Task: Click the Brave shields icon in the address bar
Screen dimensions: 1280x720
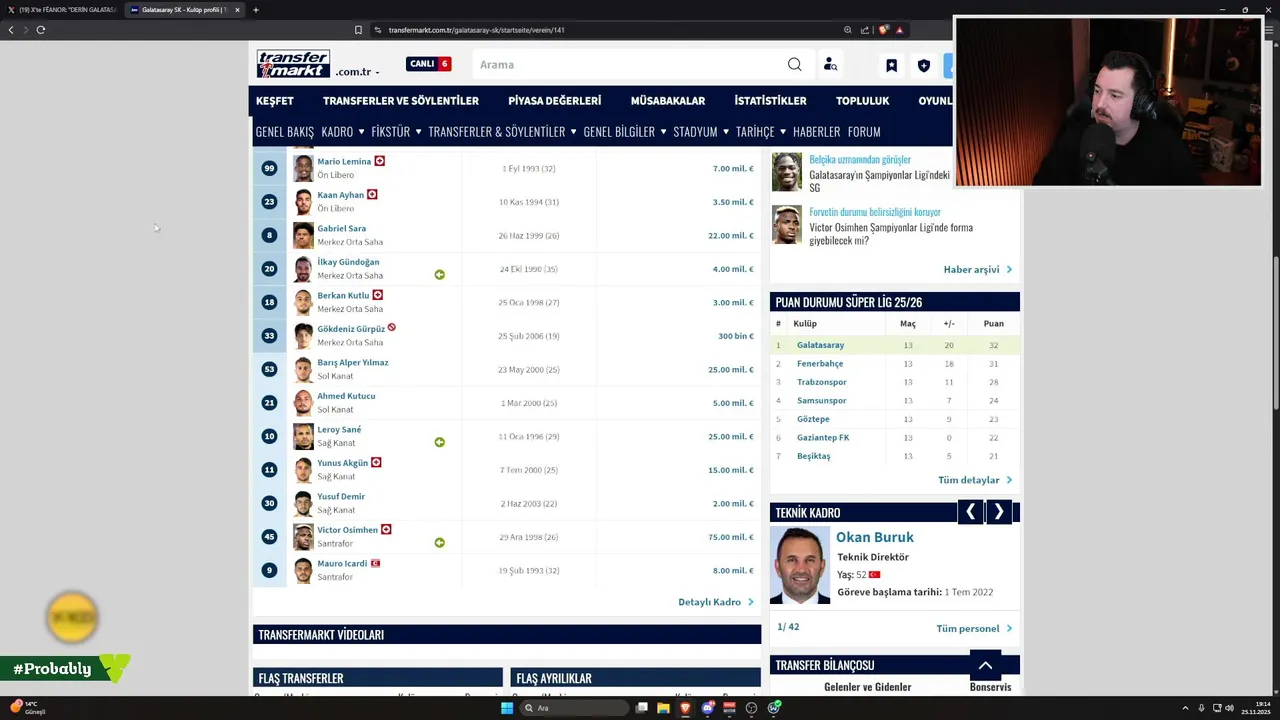Action: pyautogui.click(x=883, y=30)
